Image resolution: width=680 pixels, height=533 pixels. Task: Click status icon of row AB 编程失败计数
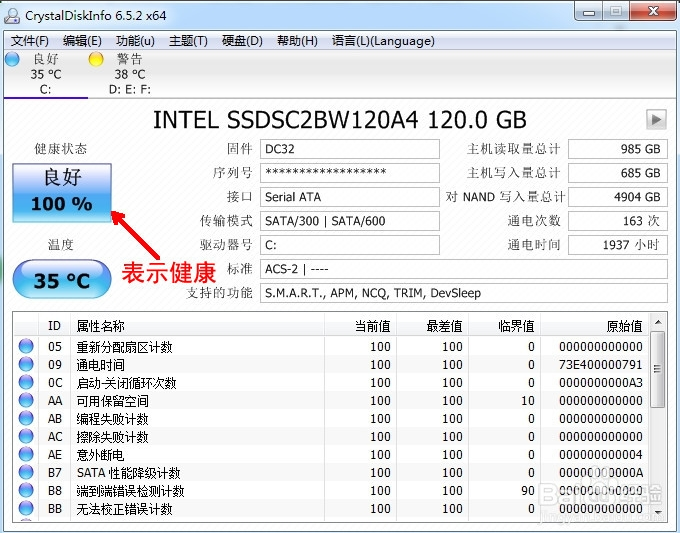26,418
